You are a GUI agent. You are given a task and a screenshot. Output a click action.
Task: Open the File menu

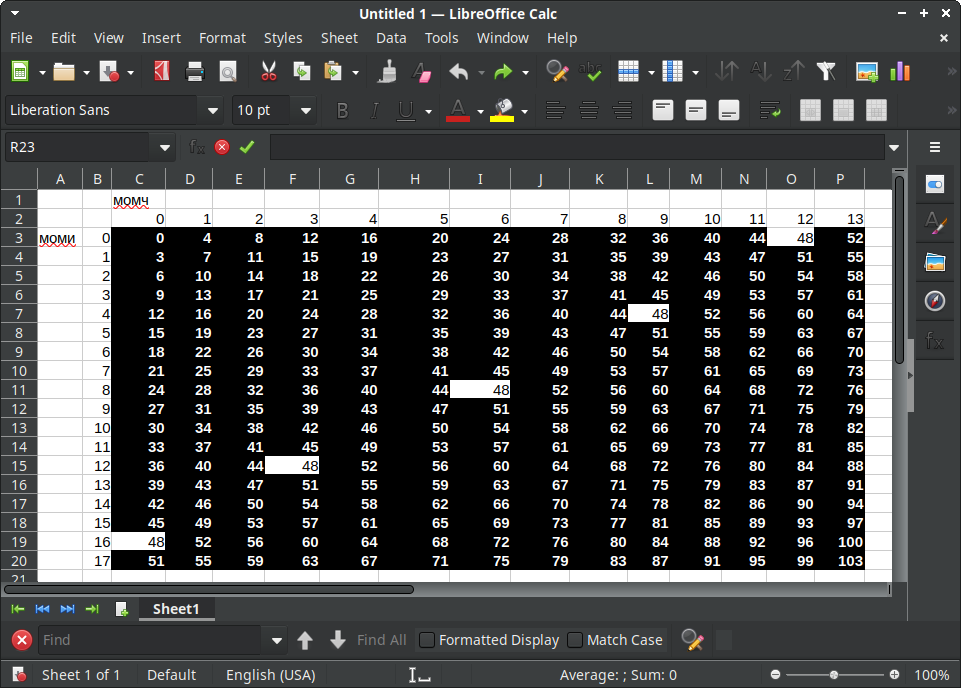21,38
